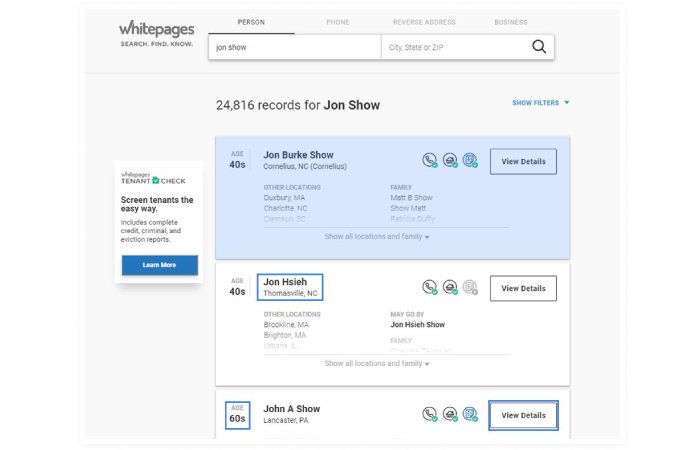Click address icon for John A Show
Image resolution: width=700 pixels, height=450 pixels.
point(450,414)
